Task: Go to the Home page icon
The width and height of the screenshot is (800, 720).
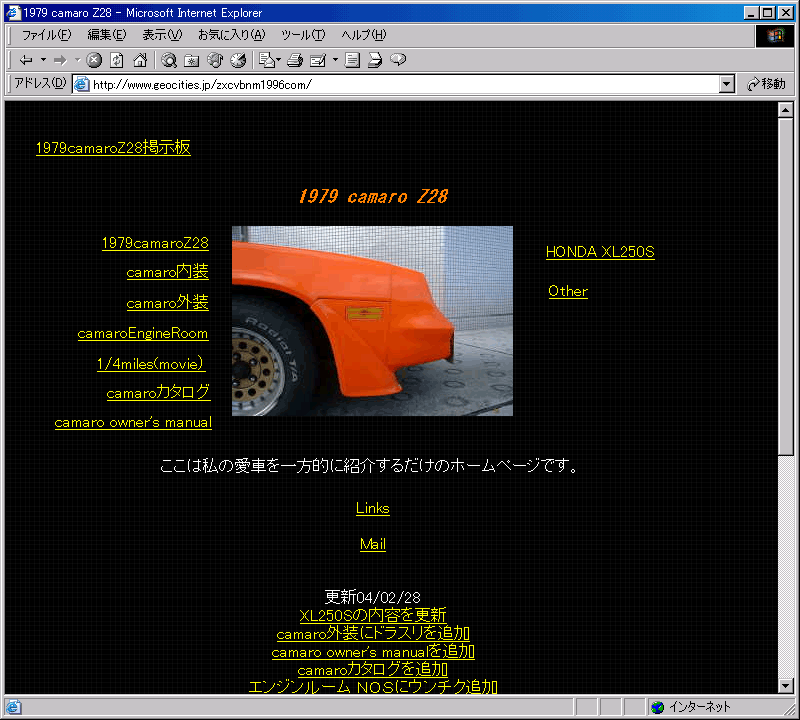Action: pyautogui.click(x=140, y=60)
